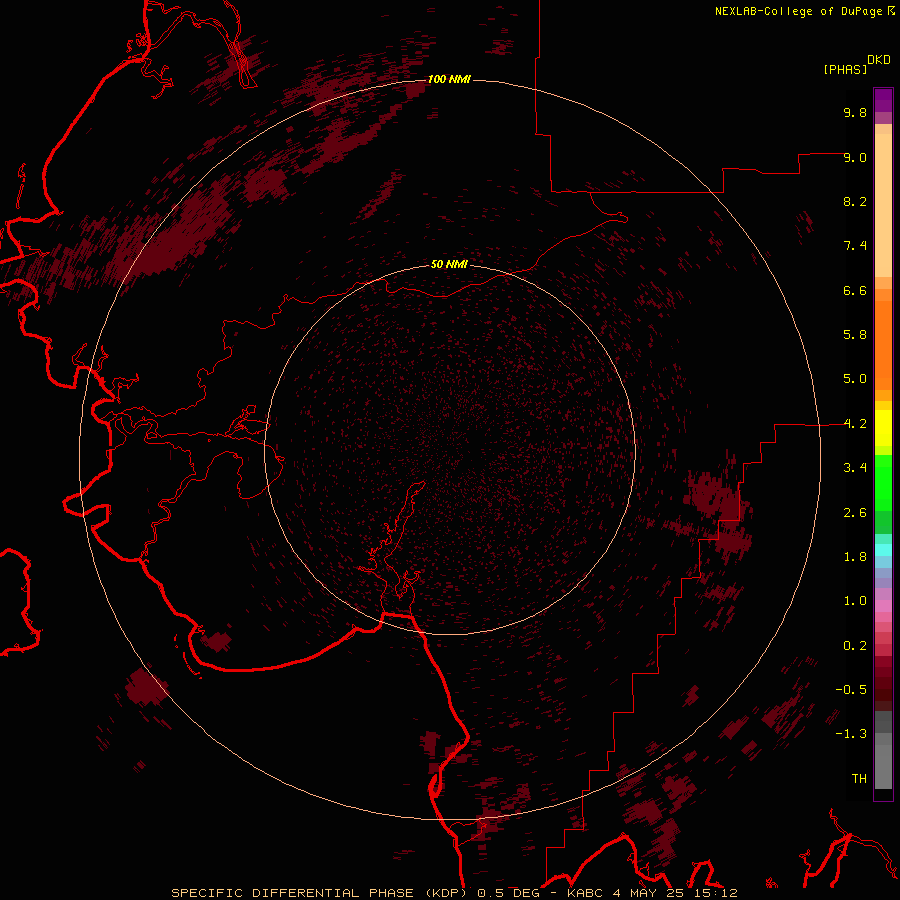Click the pink swatch on the color bar

883,606
